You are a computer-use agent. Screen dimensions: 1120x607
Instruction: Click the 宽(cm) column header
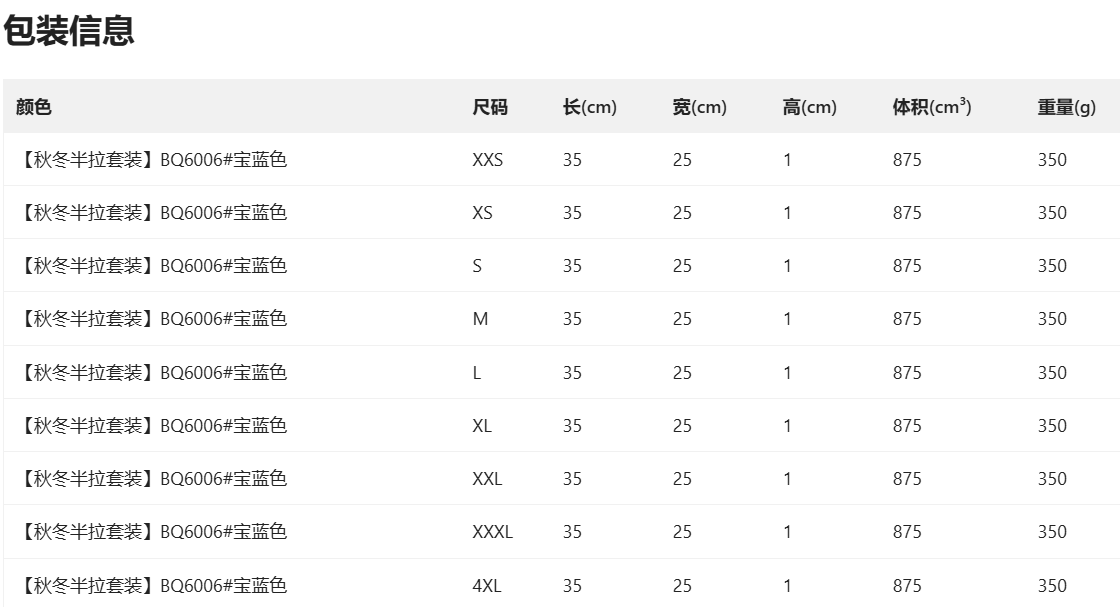(x=700, y=107)
